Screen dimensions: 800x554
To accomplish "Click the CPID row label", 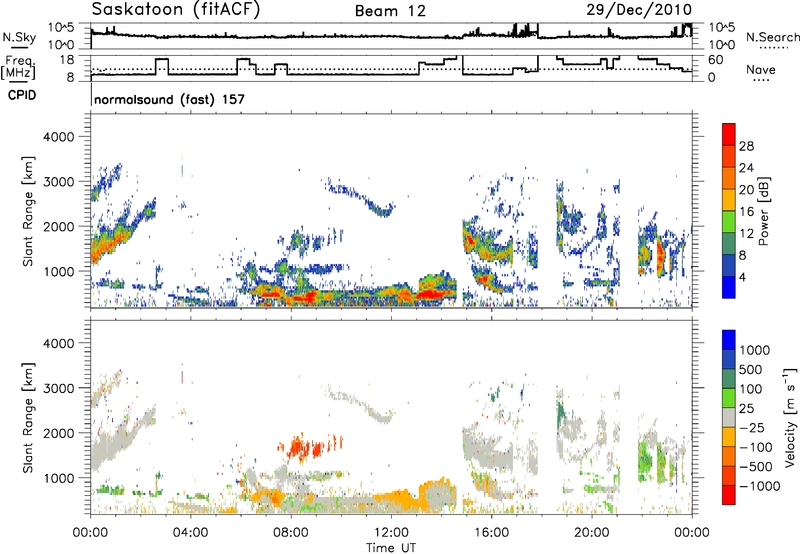I will 22,95.
